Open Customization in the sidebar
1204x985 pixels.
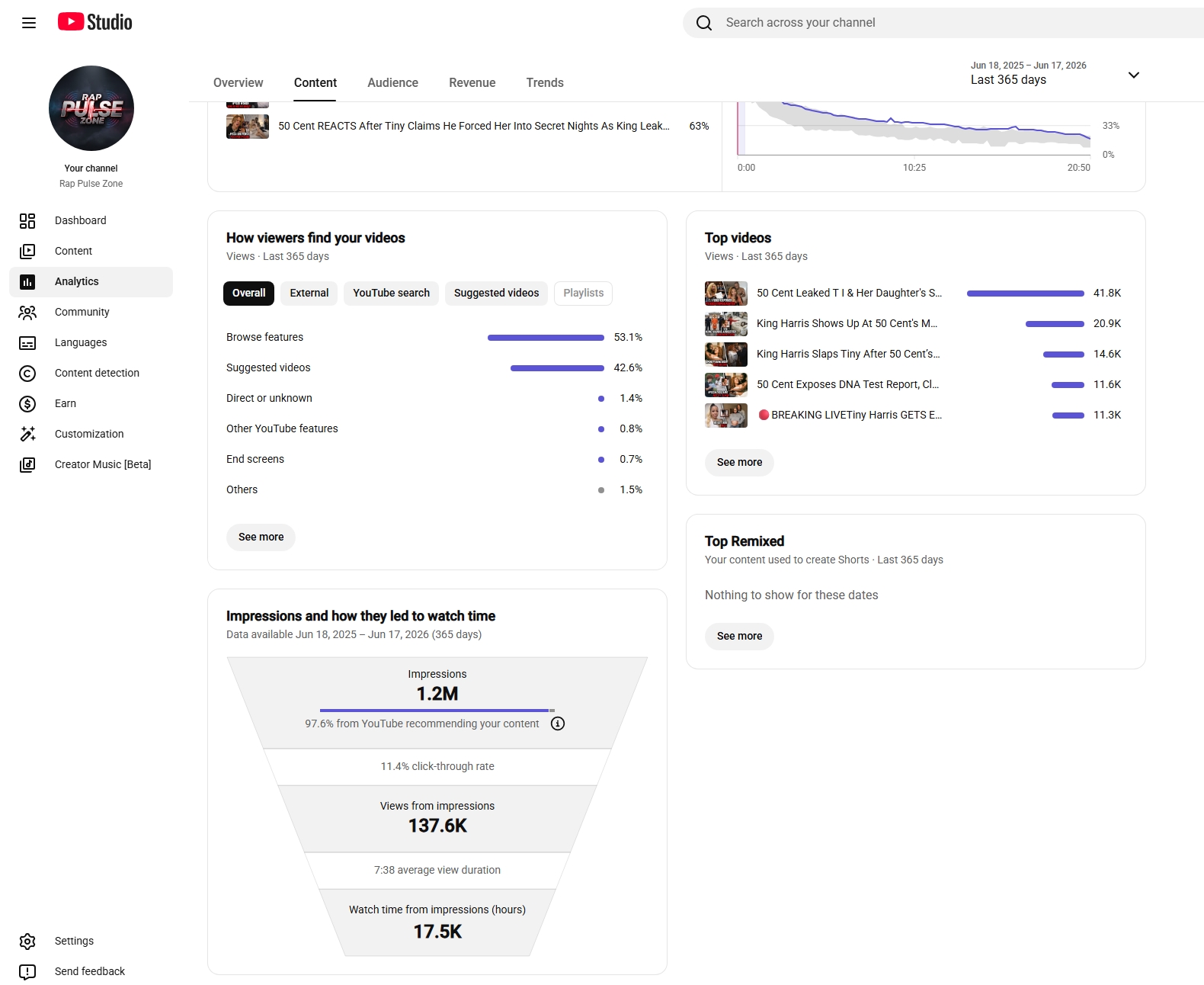[89, 434]
